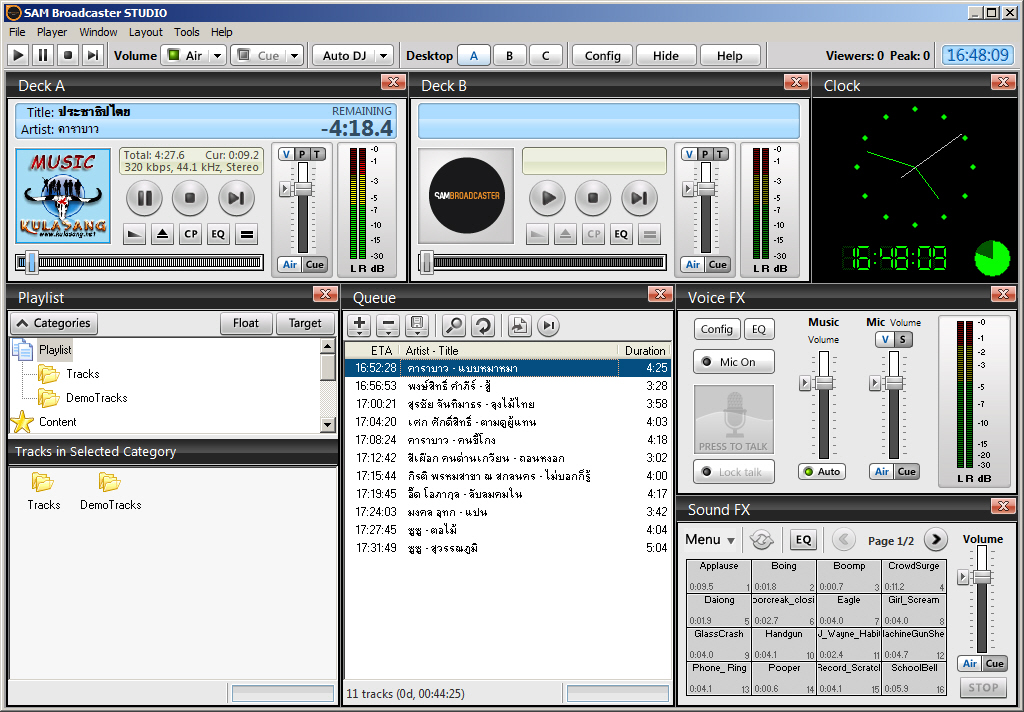Enable Lock talk in Voice FX
Viewport: 1024px width, 712px height.
733,472
